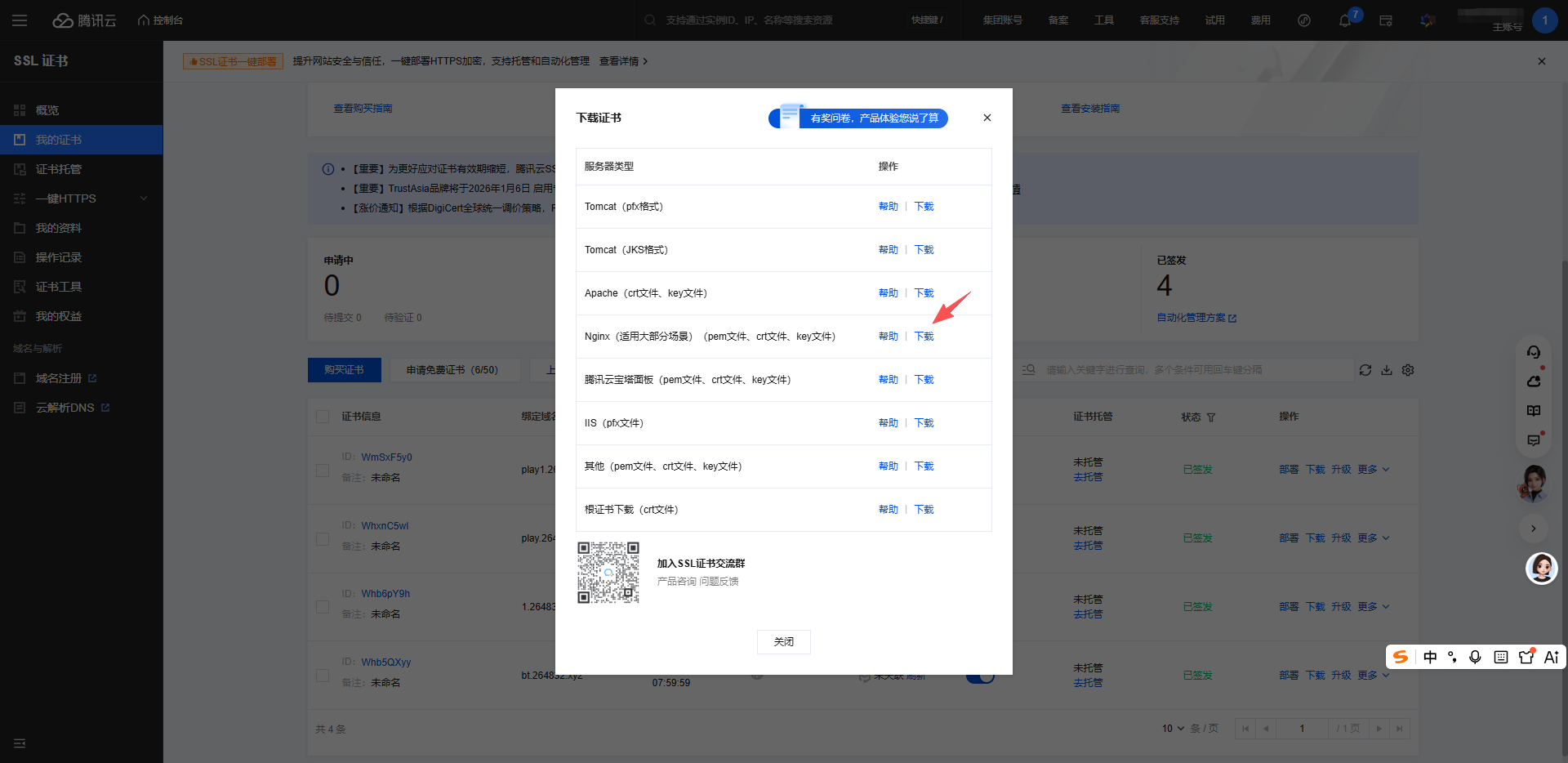Open the 更多 dropdown in first certificate row
Image resolution: width=1568 pixels, height=763 pixels.
click(1373, 470)
